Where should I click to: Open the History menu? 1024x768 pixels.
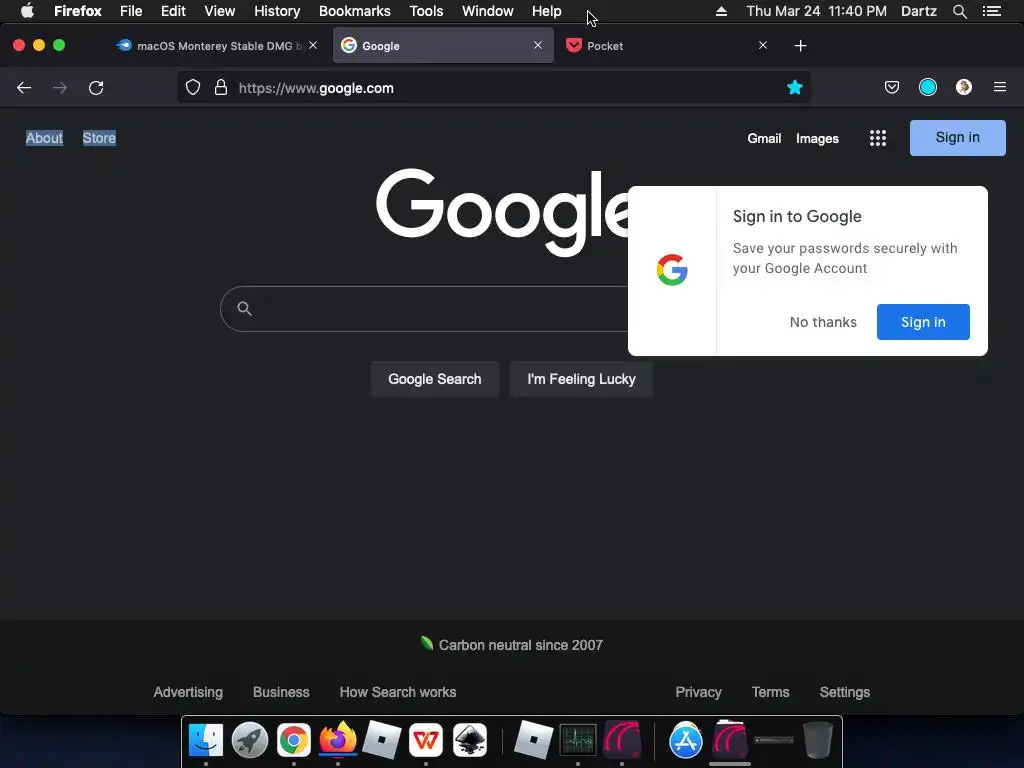coord(277,11)
